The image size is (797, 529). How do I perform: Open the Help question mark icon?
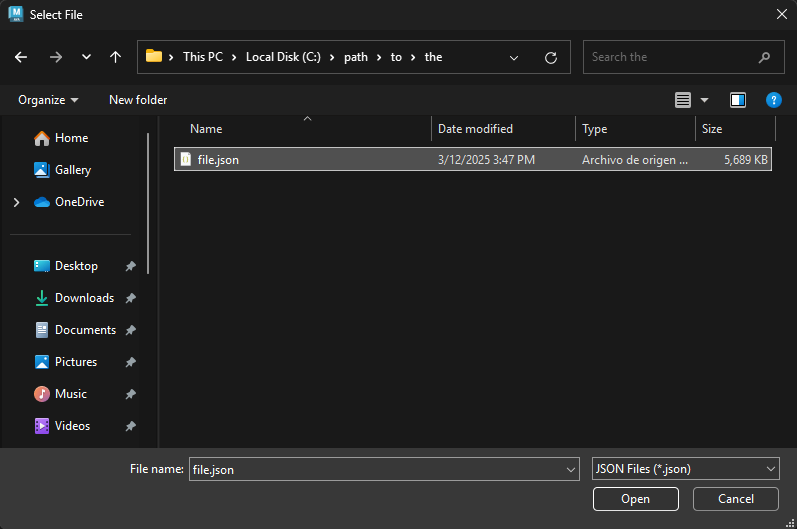773,100
